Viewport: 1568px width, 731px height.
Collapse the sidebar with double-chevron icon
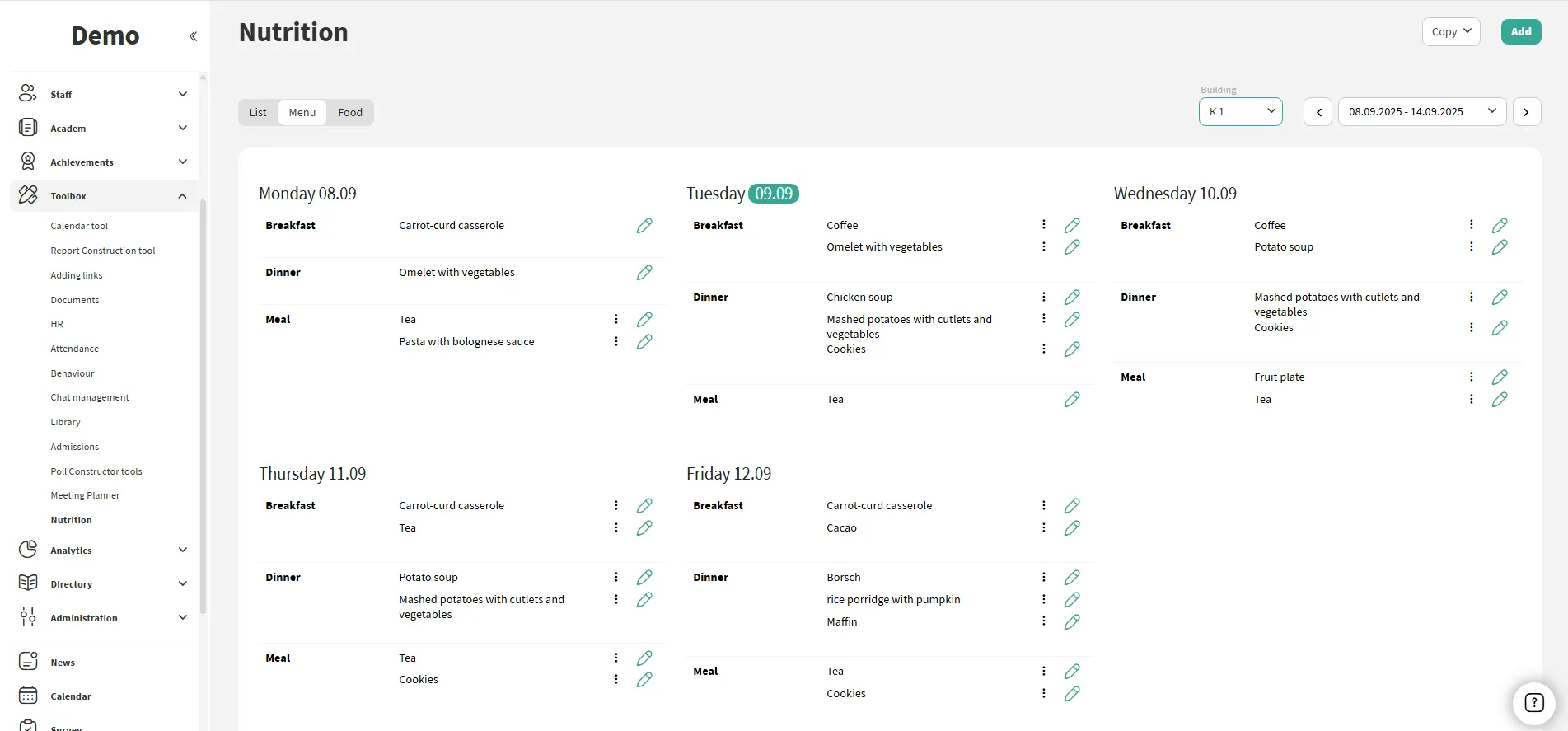pos(193,36)
